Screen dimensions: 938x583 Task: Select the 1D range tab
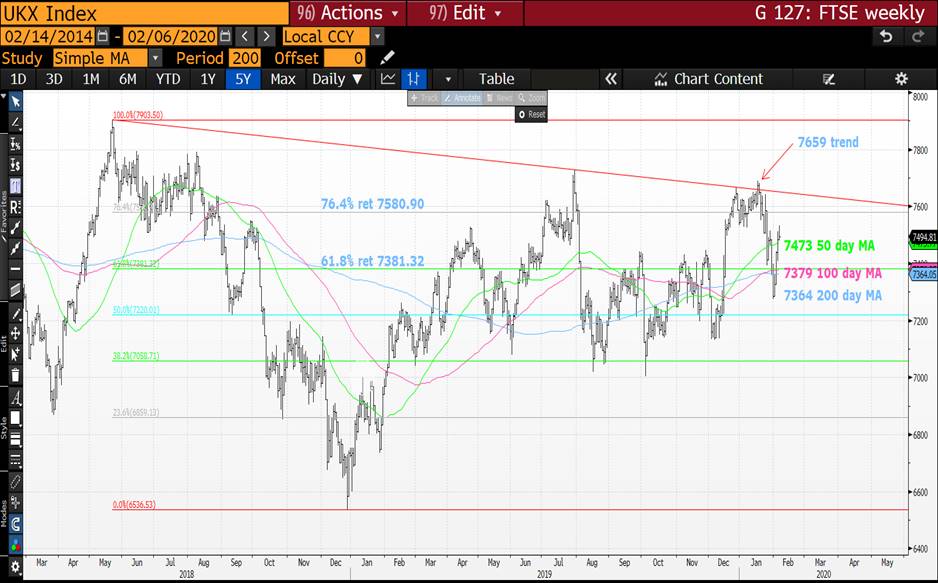(x=18, y=79)
